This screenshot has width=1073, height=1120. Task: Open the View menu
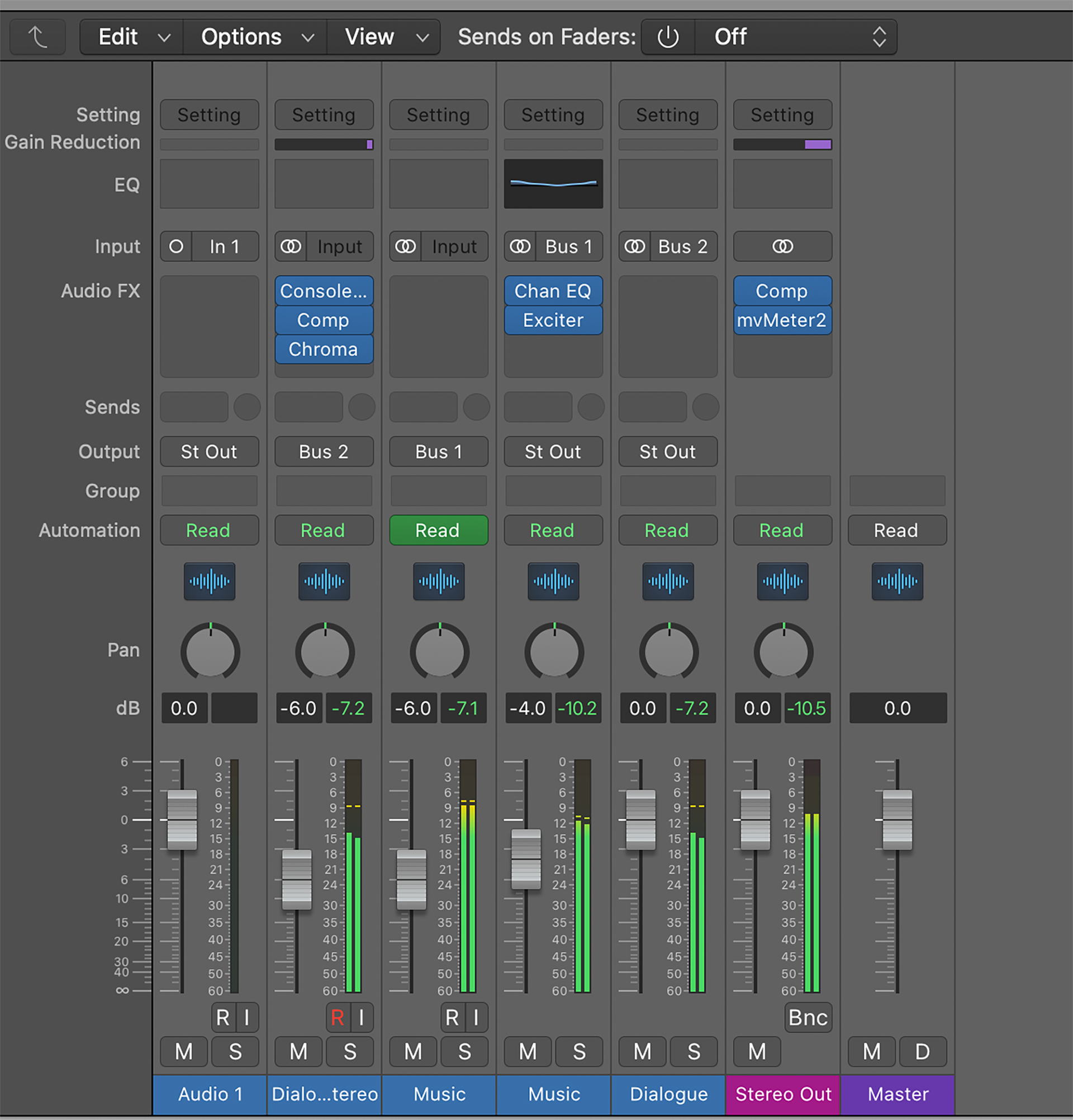[383, 37]
